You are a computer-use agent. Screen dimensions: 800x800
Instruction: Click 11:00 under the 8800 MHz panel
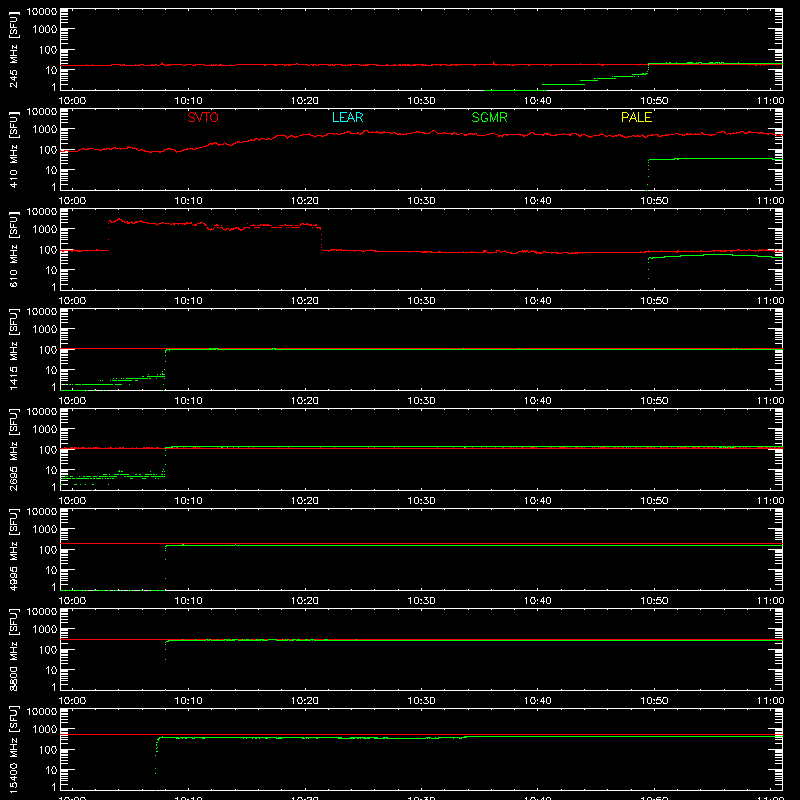[x=770, y=701]
